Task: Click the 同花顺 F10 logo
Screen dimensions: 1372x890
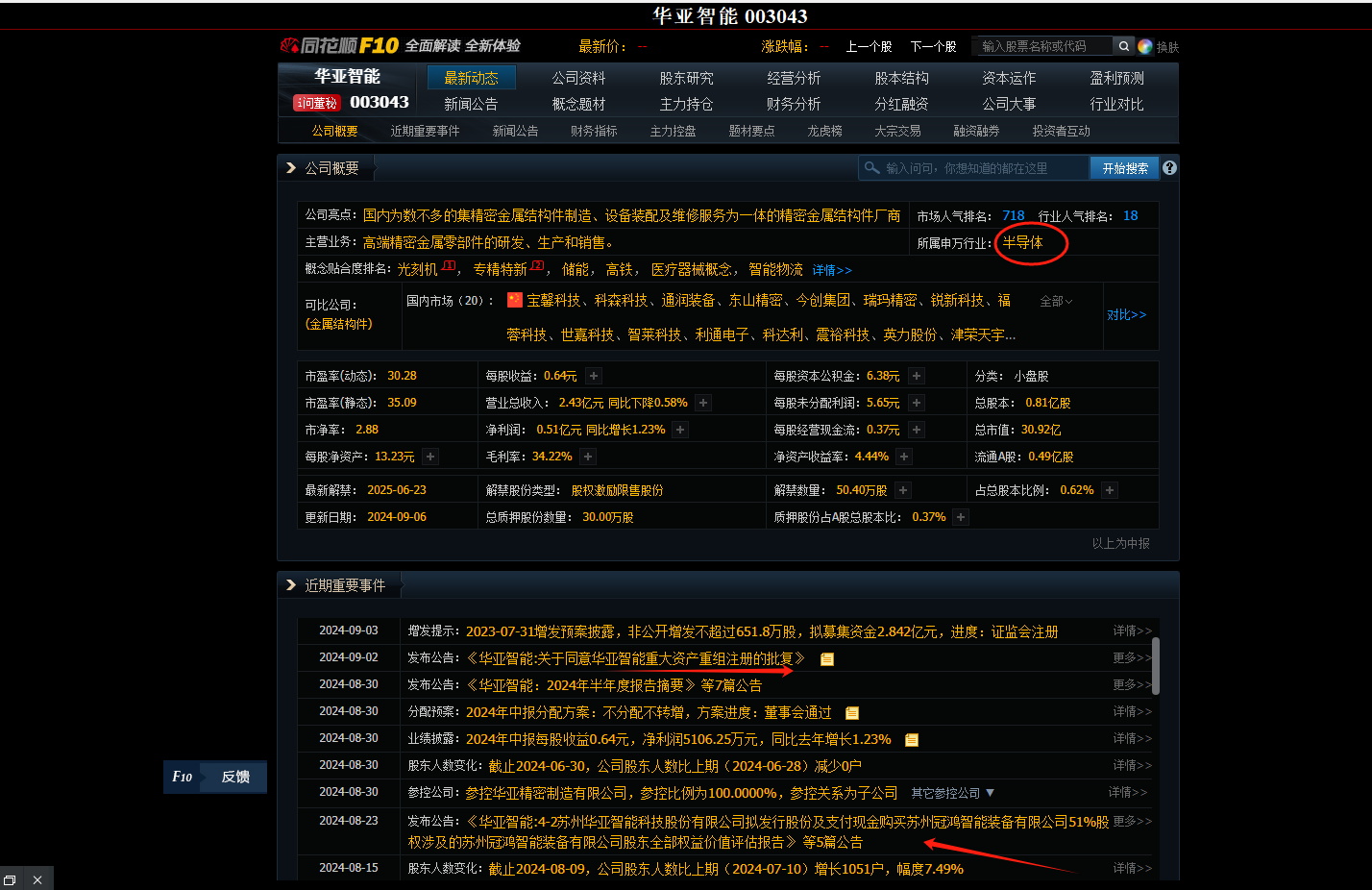Action: tap(339, 45)
